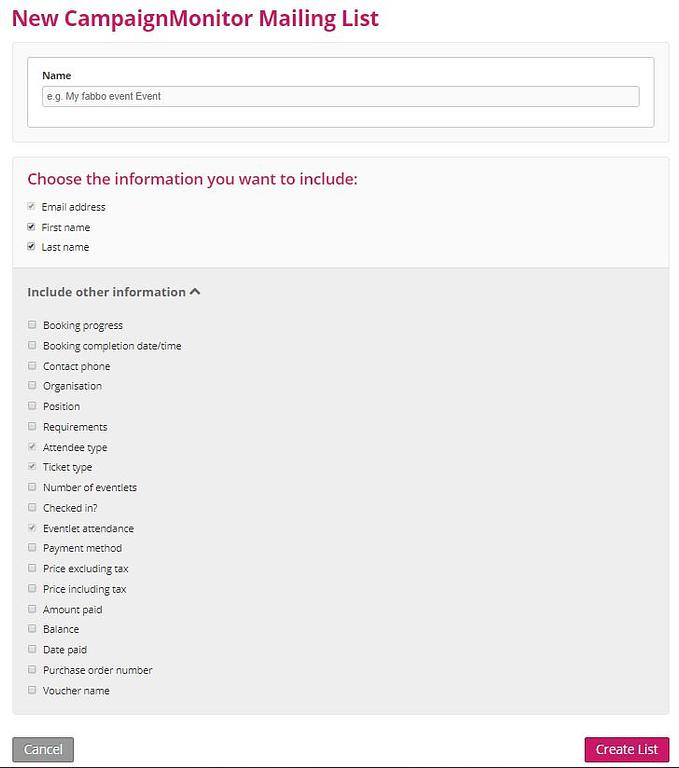Enable the Balance checkbox
Image resolution: width=679 pixels, height=768 pixels.
(32, 628)
